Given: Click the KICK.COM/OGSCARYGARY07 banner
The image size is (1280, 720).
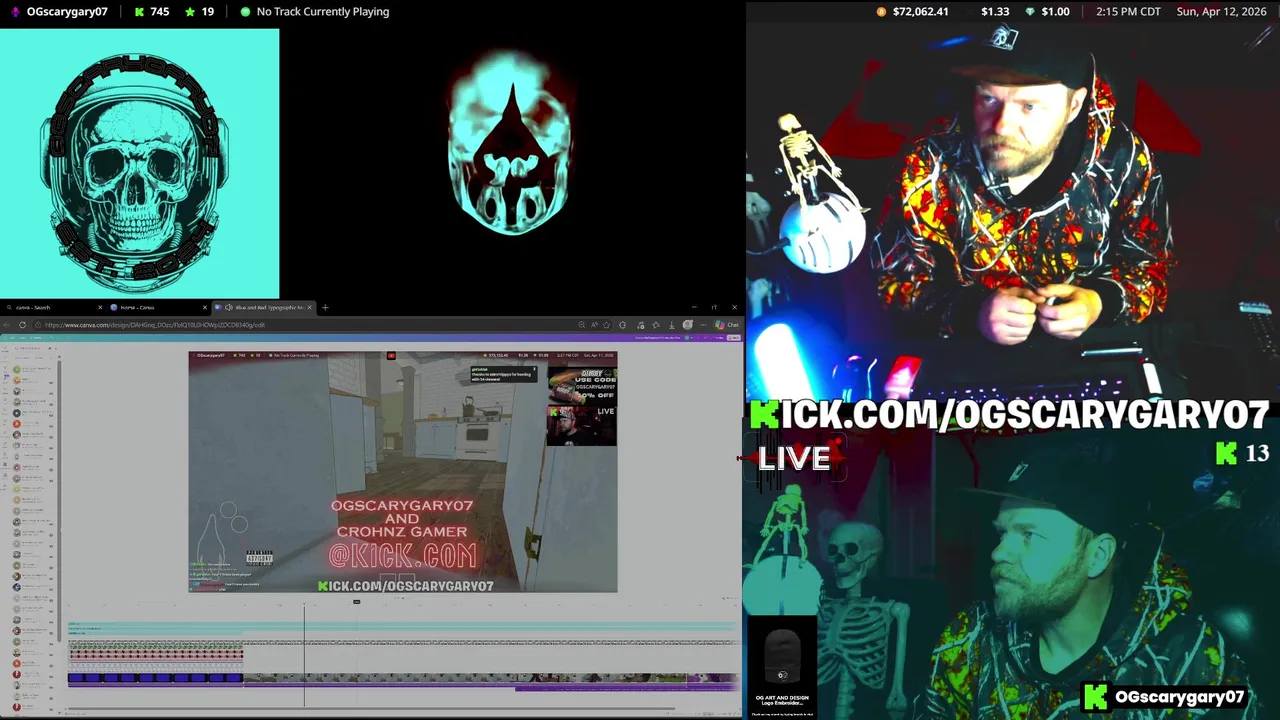Looking at the screenshot, I should pos(1010,415).
